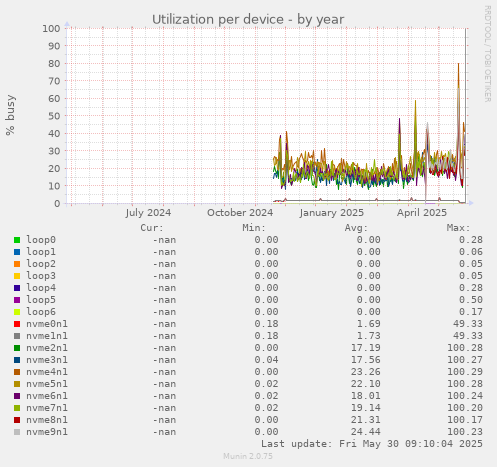The image size is (497, 467).
Task: Click the nvme5n1 mustard legend swatch
Action: [17, 384]
